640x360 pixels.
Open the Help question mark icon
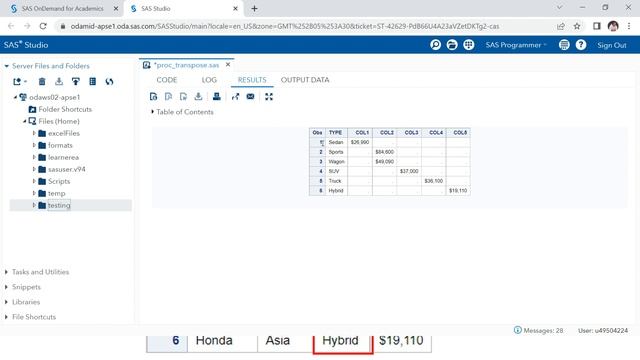click(581, 45)
